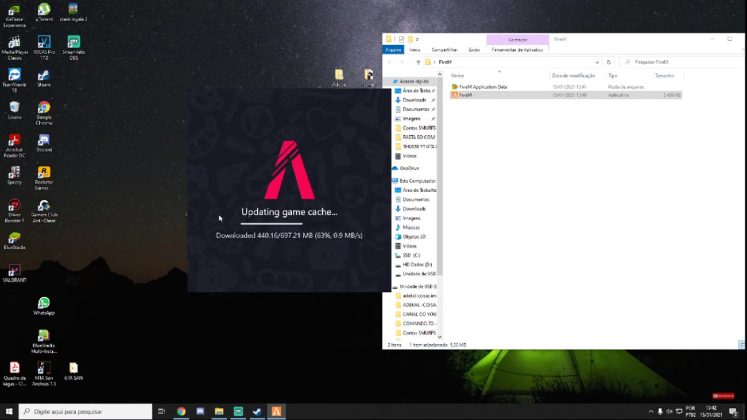747x420 pixels.
Task: Select the Gerenciar contextual tab
Action: [x=518, y=40]
